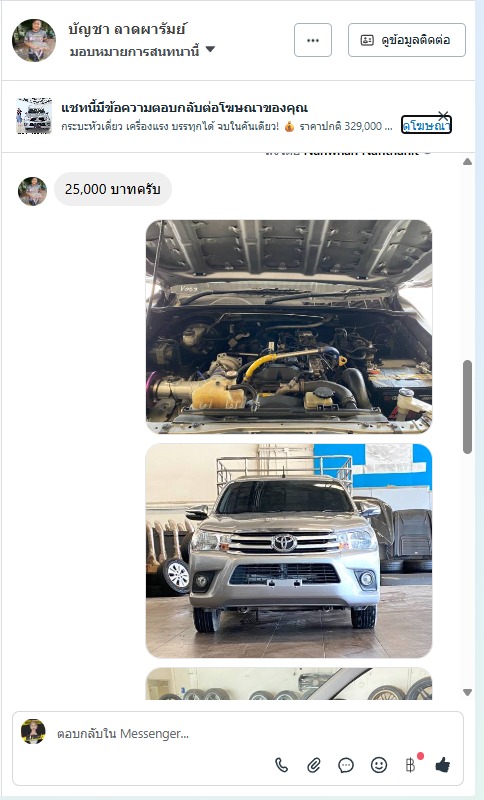Close the ad reply notice banner

pos(443,115)
